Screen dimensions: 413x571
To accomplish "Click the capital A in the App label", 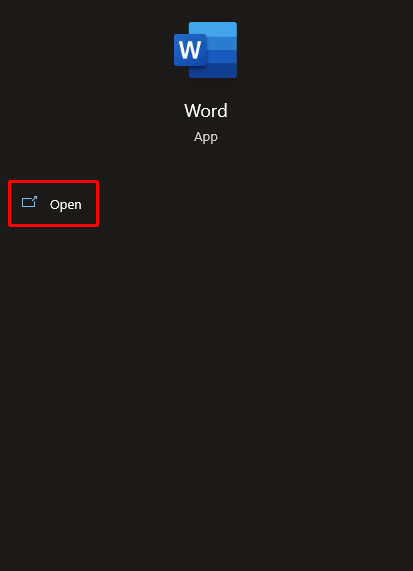I will pyautogui.click(x=198, y=136).
